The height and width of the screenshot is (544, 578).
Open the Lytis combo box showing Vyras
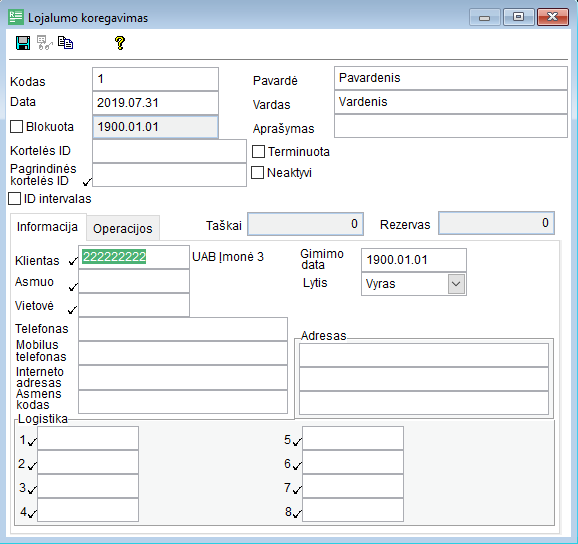pos(414,284)
